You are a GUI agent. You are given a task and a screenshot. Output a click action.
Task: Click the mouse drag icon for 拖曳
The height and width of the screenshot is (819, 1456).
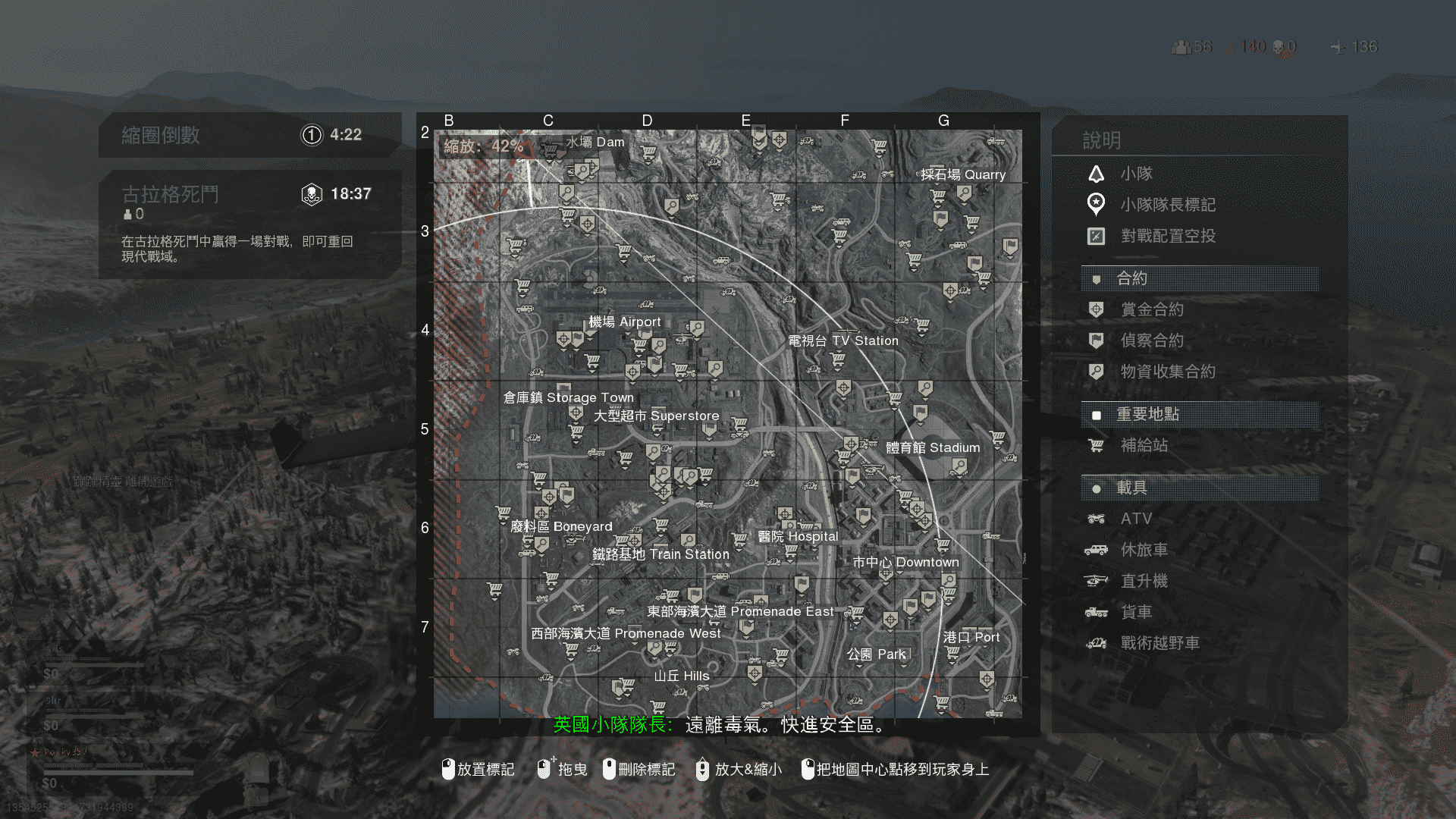(544, 768)
